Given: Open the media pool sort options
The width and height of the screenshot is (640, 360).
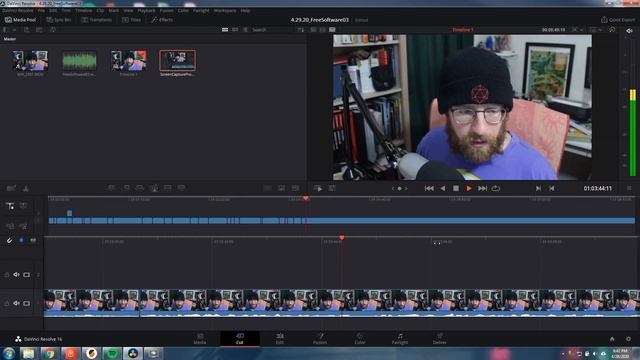Looking at the screenshot, I should [x=301, y=30].
